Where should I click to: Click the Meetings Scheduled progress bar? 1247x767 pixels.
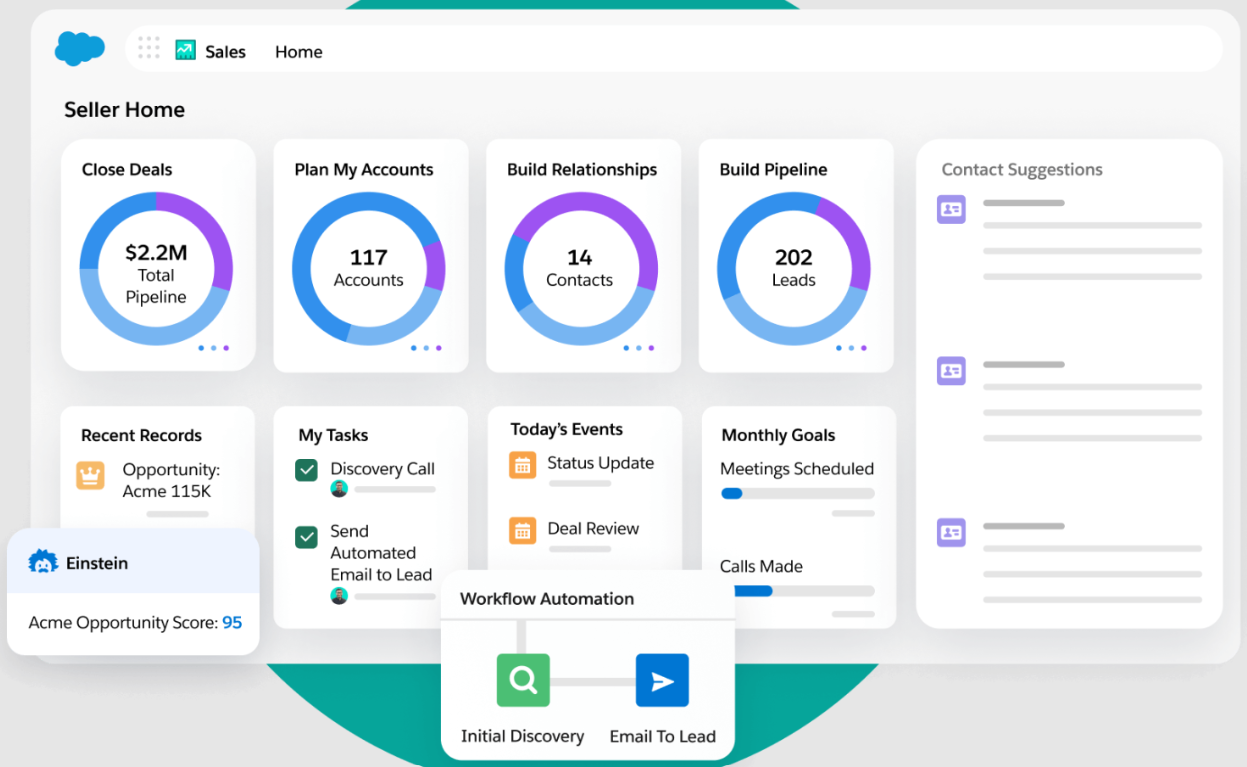pos(798,493)
